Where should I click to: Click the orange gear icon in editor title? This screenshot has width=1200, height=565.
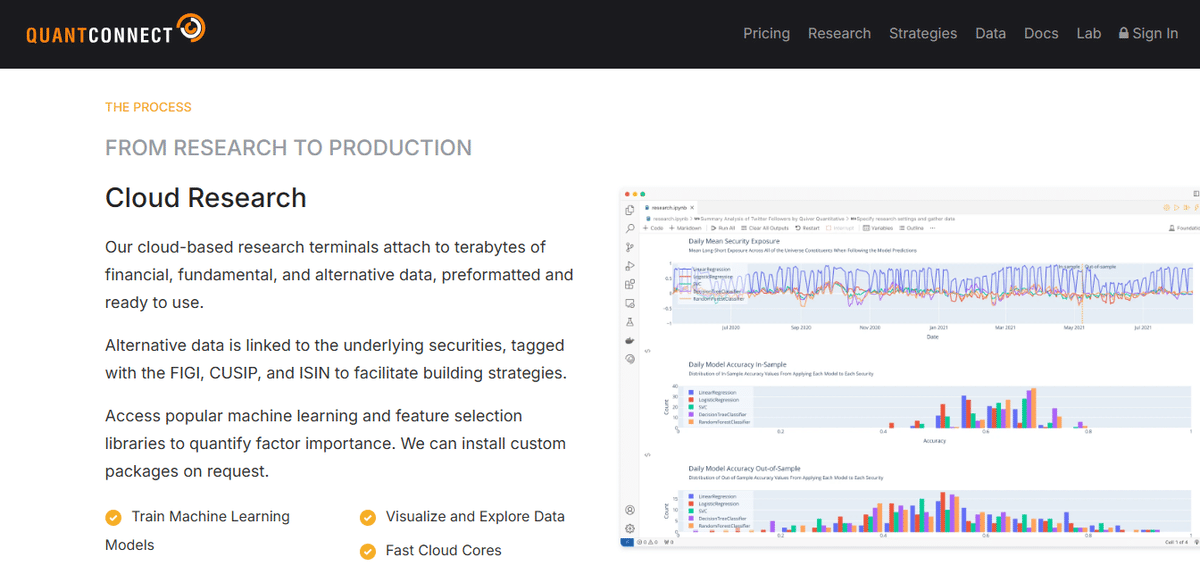click(1166, 207)
